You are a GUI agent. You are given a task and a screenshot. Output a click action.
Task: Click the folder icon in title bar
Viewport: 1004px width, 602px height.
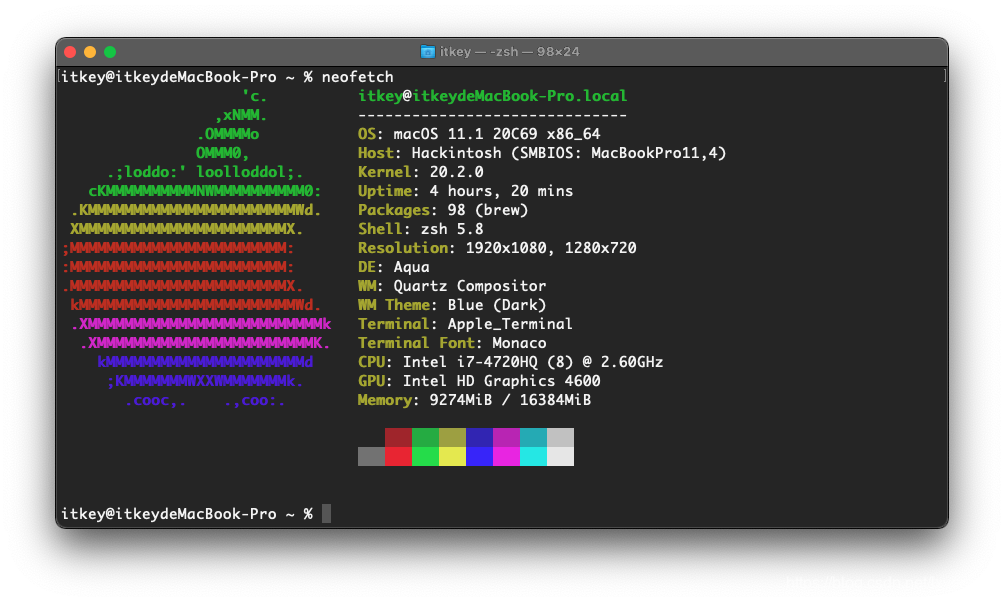coord(427,52)
